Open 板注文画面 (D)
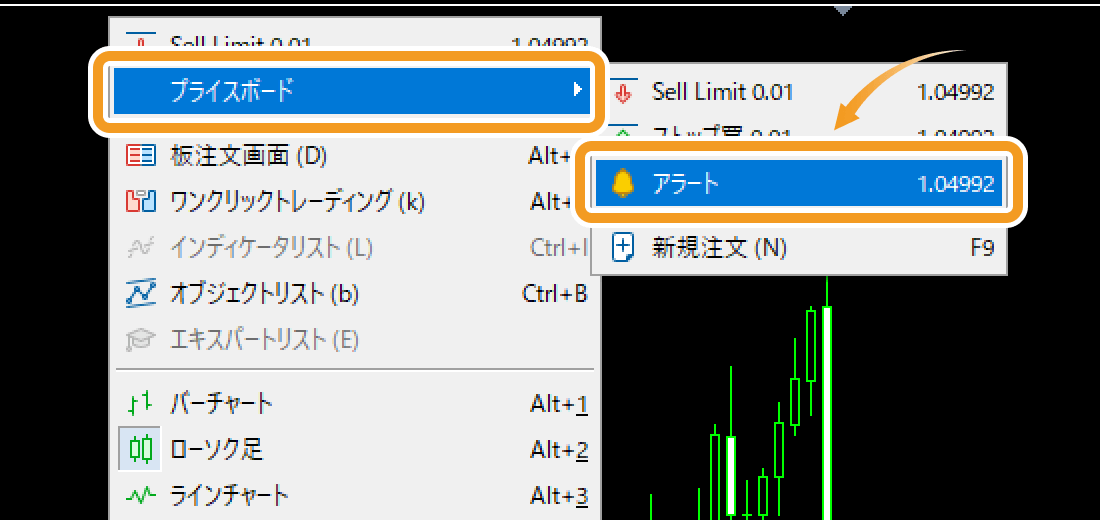 point(355,156)
